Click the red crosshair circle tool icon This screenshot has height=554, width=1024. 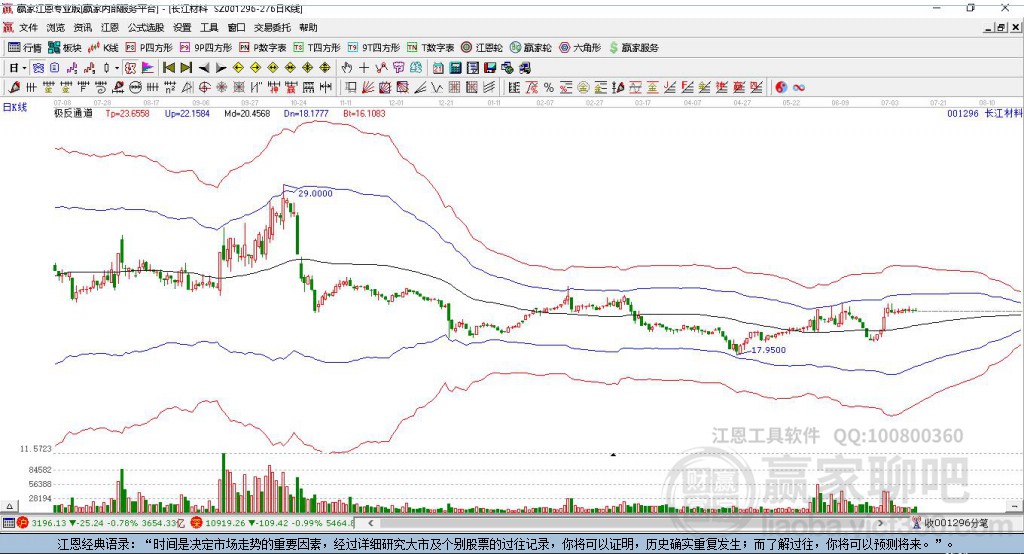pyautogui.click(x=204, y=88)
